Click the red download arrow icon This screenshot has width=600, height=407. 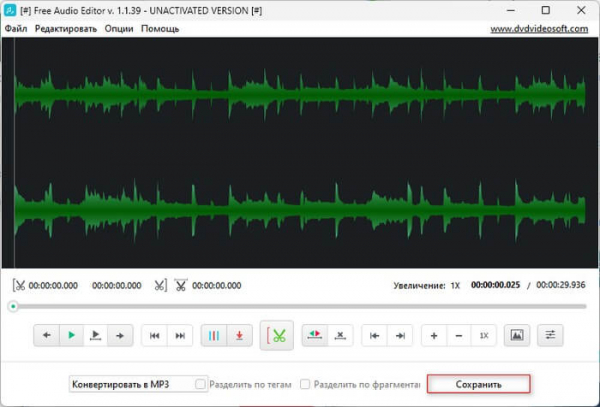click(x=240, y=335)
